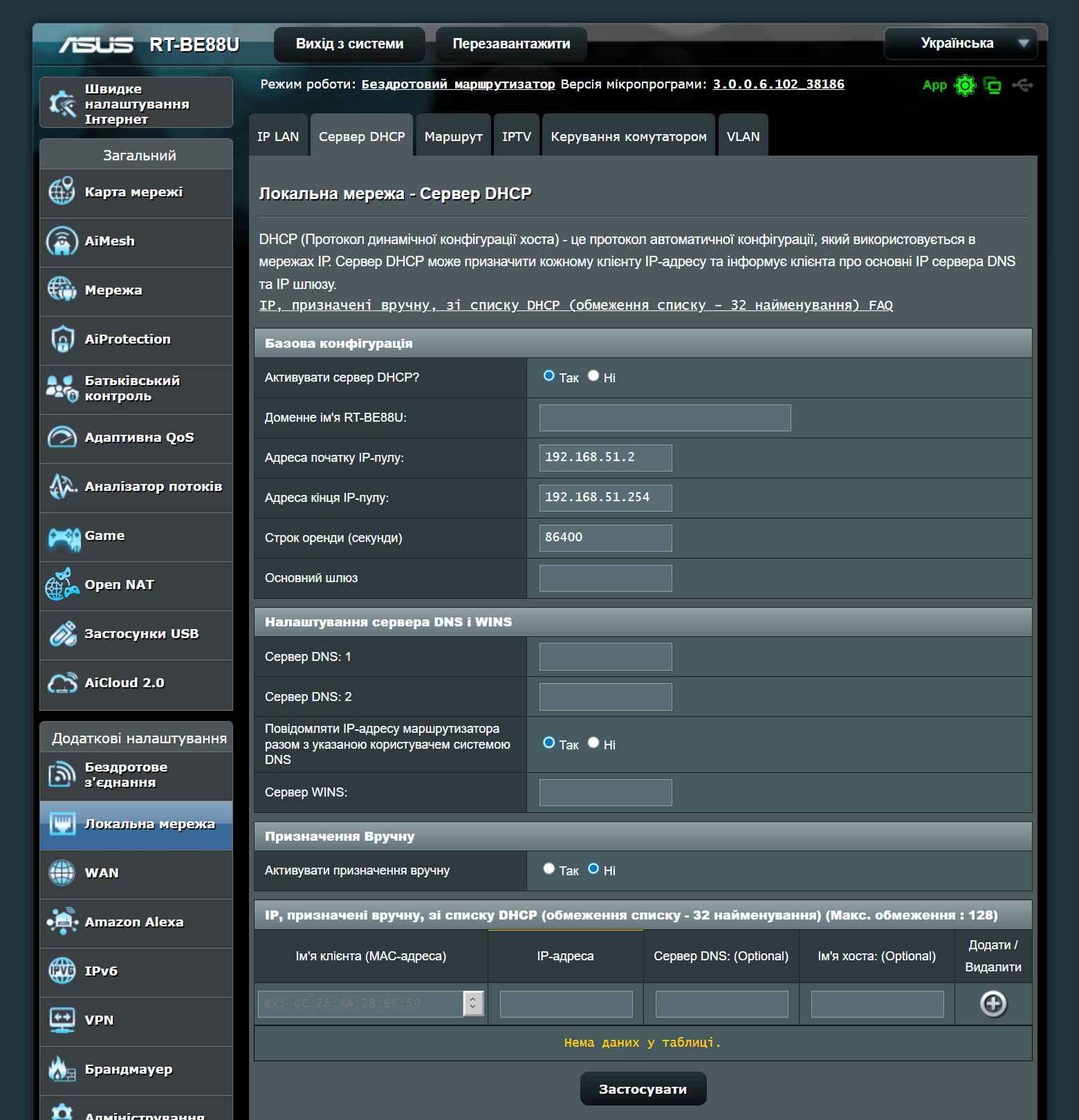1079x1120 pixels.
Task: Click the lease time field showing 86400
Action: coord(605,538)
